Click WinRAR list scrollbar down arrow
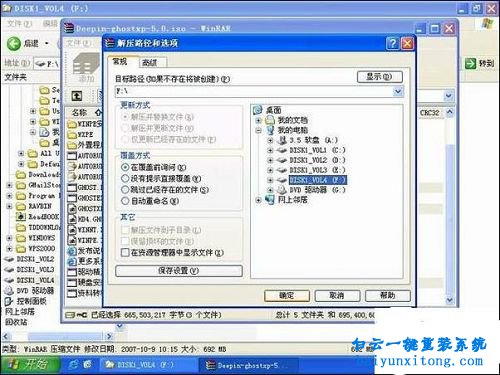This screenshot has height=375, width=500. (x=450, y=300)
